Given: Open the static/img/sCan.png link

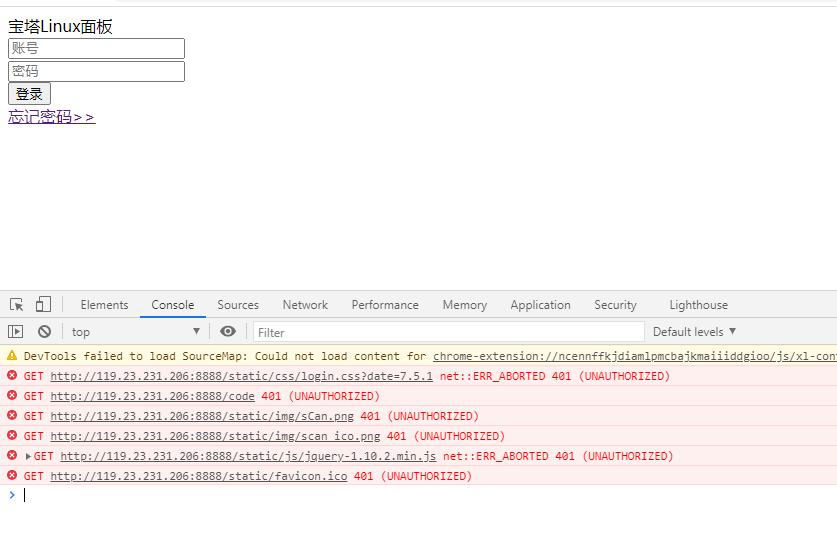Looking at the screenshot, I should (x=202, y=416).
